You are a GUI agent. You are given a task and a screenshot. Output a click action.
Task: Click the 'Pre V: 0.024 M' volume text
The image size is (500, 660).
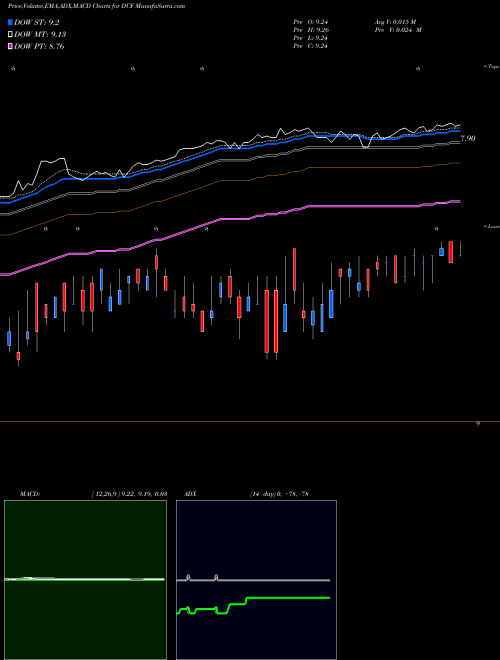398,30
